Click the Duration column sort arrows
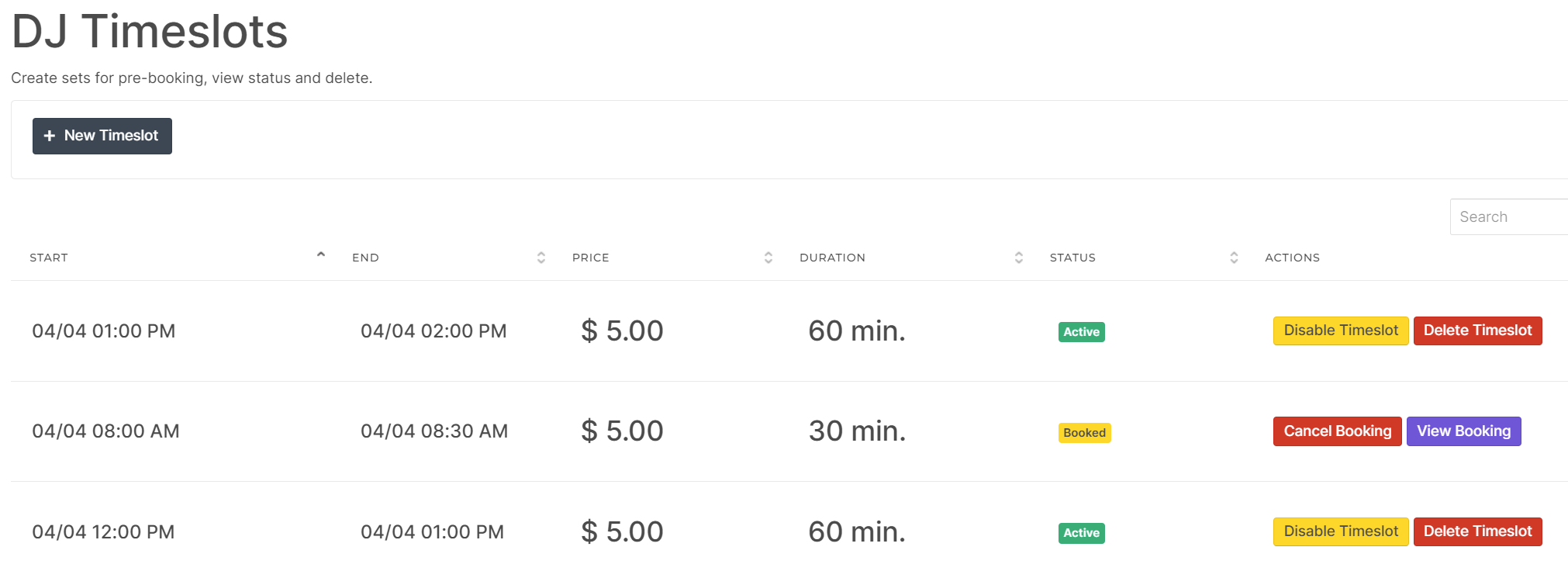This screenshot has width=1568, height=578. [x=1018, y=258]
